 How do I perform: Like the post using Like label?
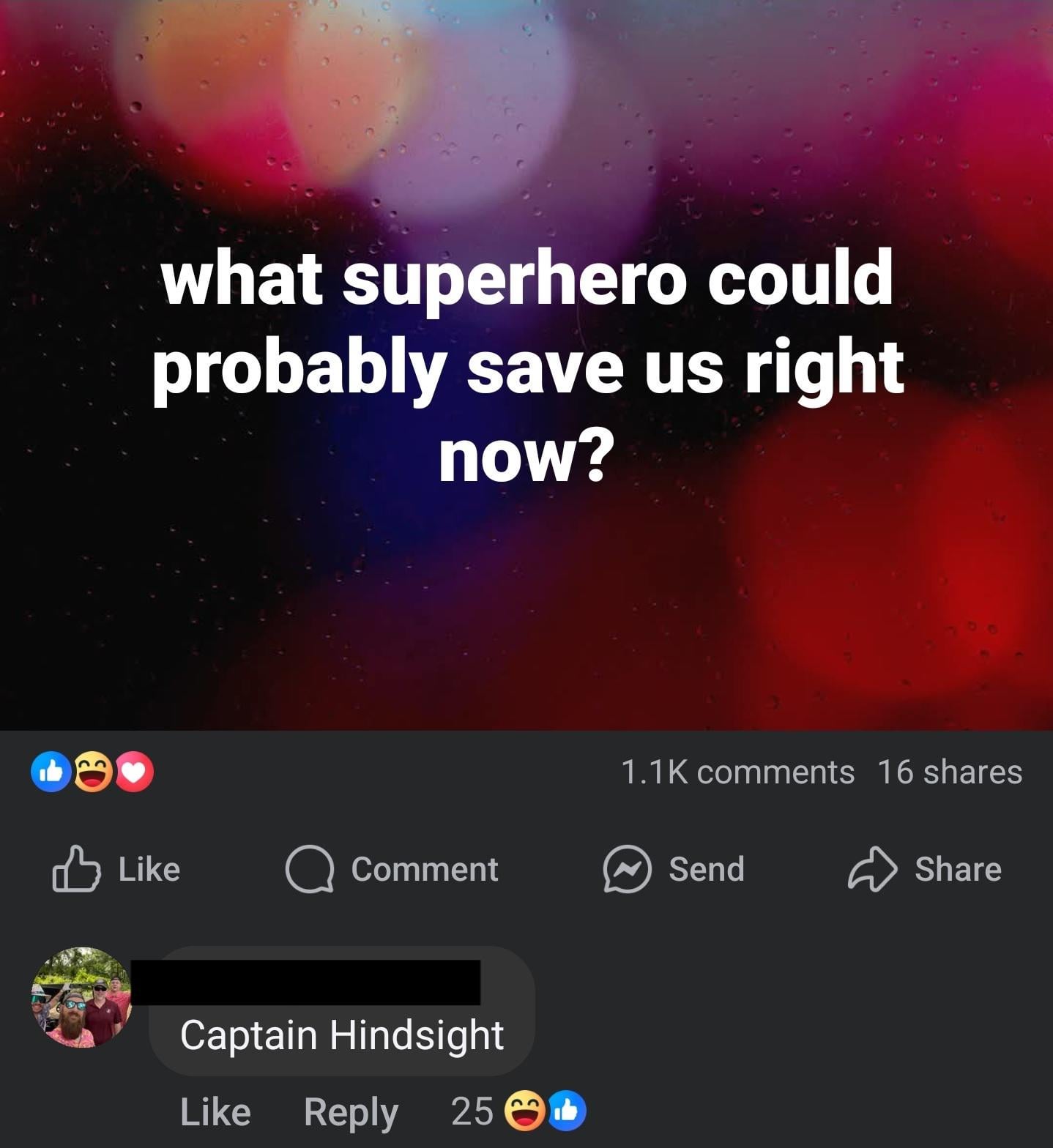(149, 869)
